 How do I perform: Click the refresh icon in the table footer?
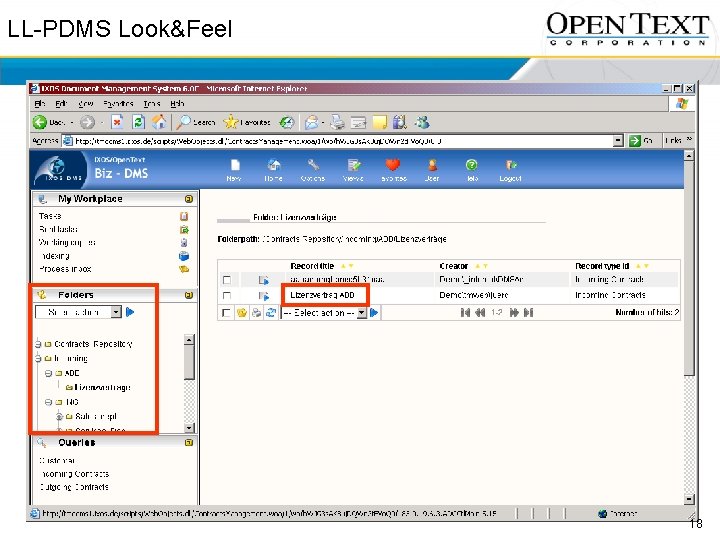click(x=271, y=313)
